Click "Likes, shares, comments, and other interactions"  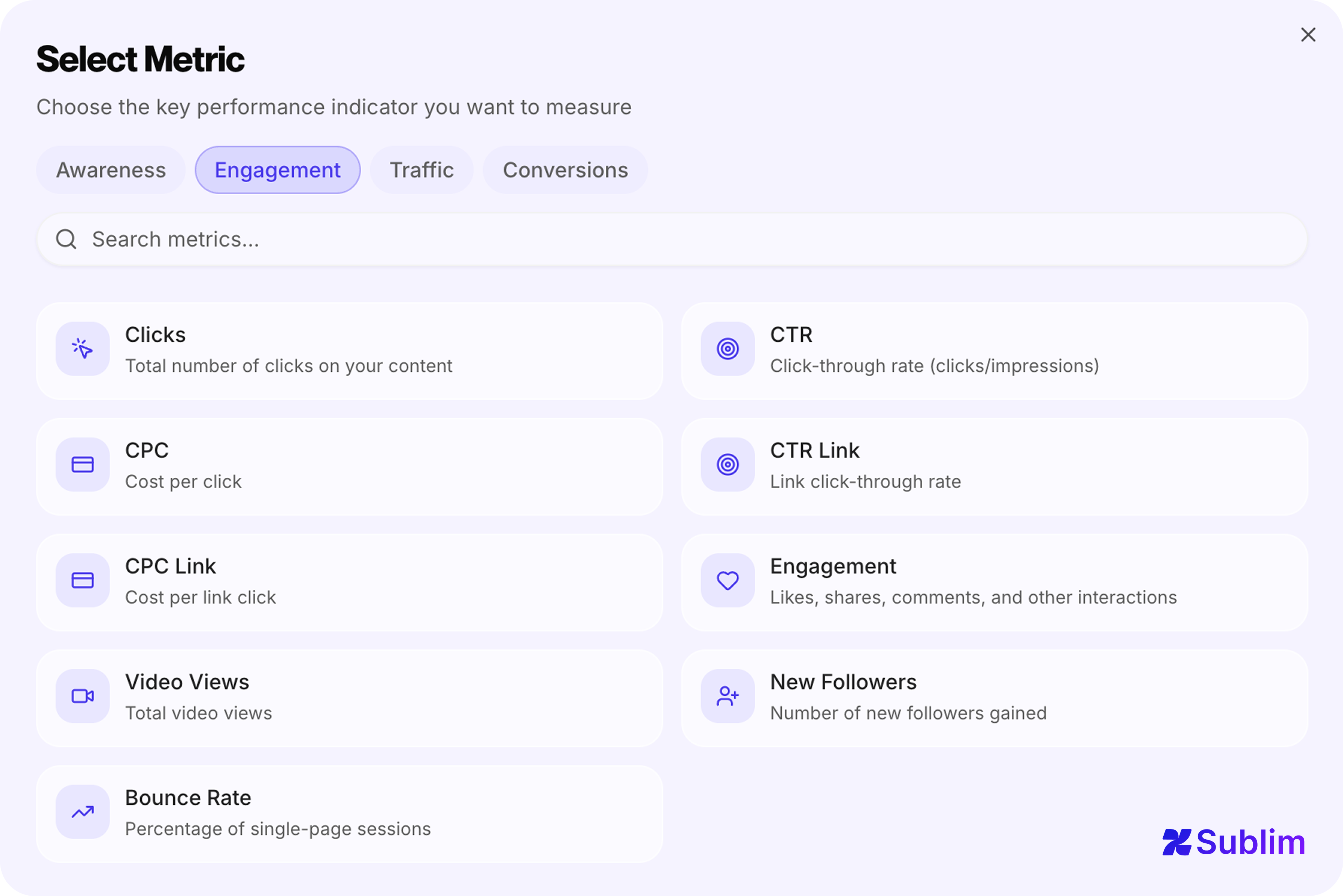point(973,597)
